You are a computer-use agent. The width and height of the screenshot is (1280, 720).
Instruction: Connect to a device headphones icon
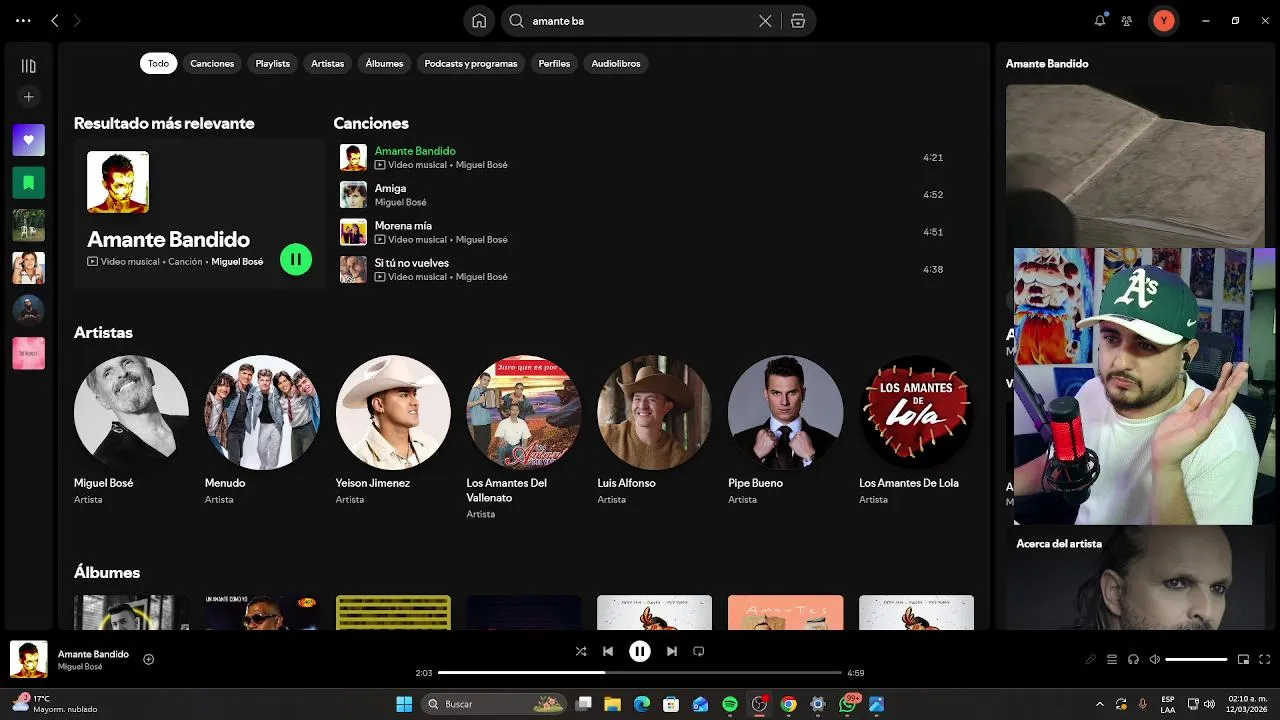pyautogui.click(x=1133, y=659)
